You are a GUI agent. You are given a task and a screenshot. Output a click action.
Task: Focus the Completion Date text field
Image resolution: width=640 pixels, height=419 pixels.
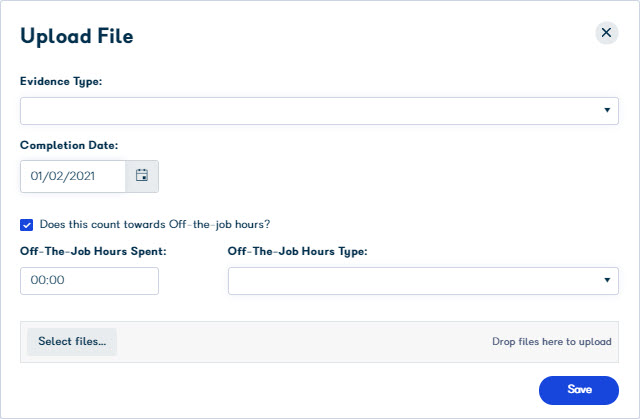tap(73, 176)
